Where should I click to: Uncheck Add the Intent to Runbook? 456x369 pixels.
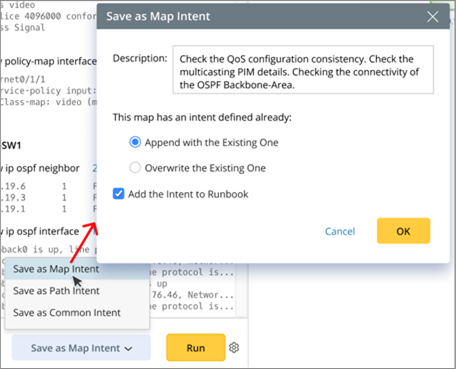tap(118, 194)
